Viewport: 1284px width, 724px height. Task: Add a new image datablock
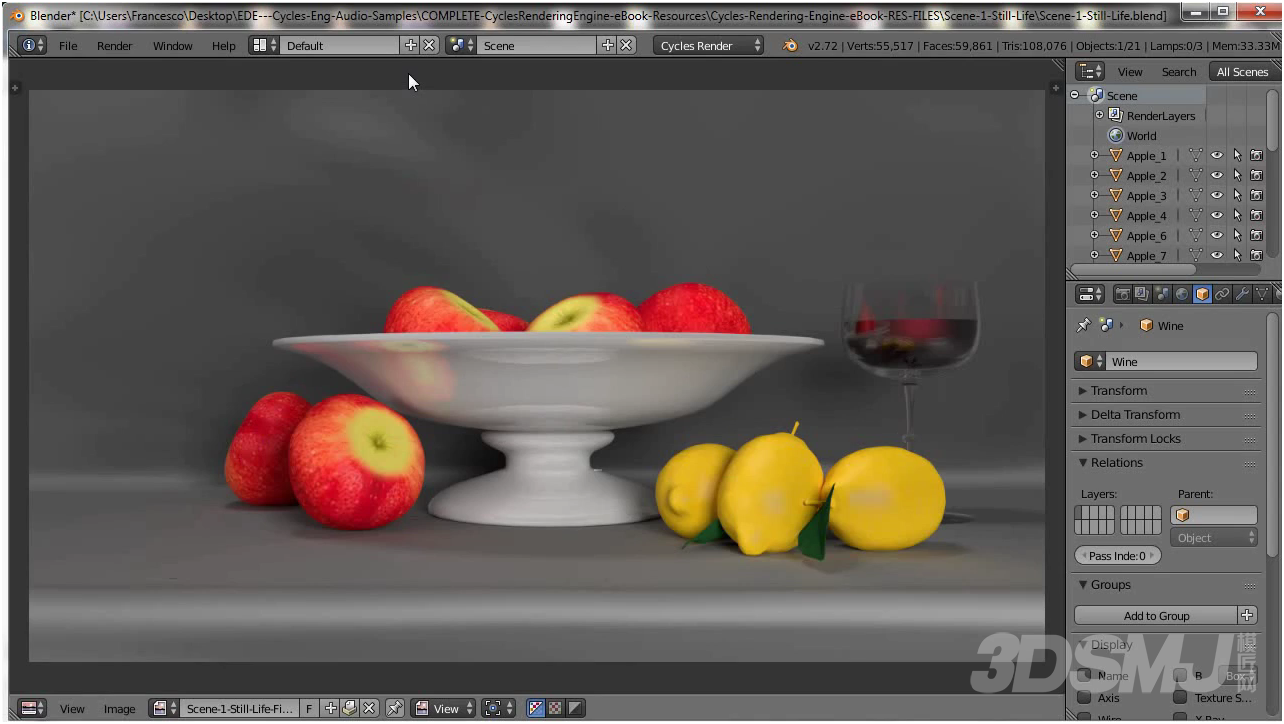[x=331, y=708]
